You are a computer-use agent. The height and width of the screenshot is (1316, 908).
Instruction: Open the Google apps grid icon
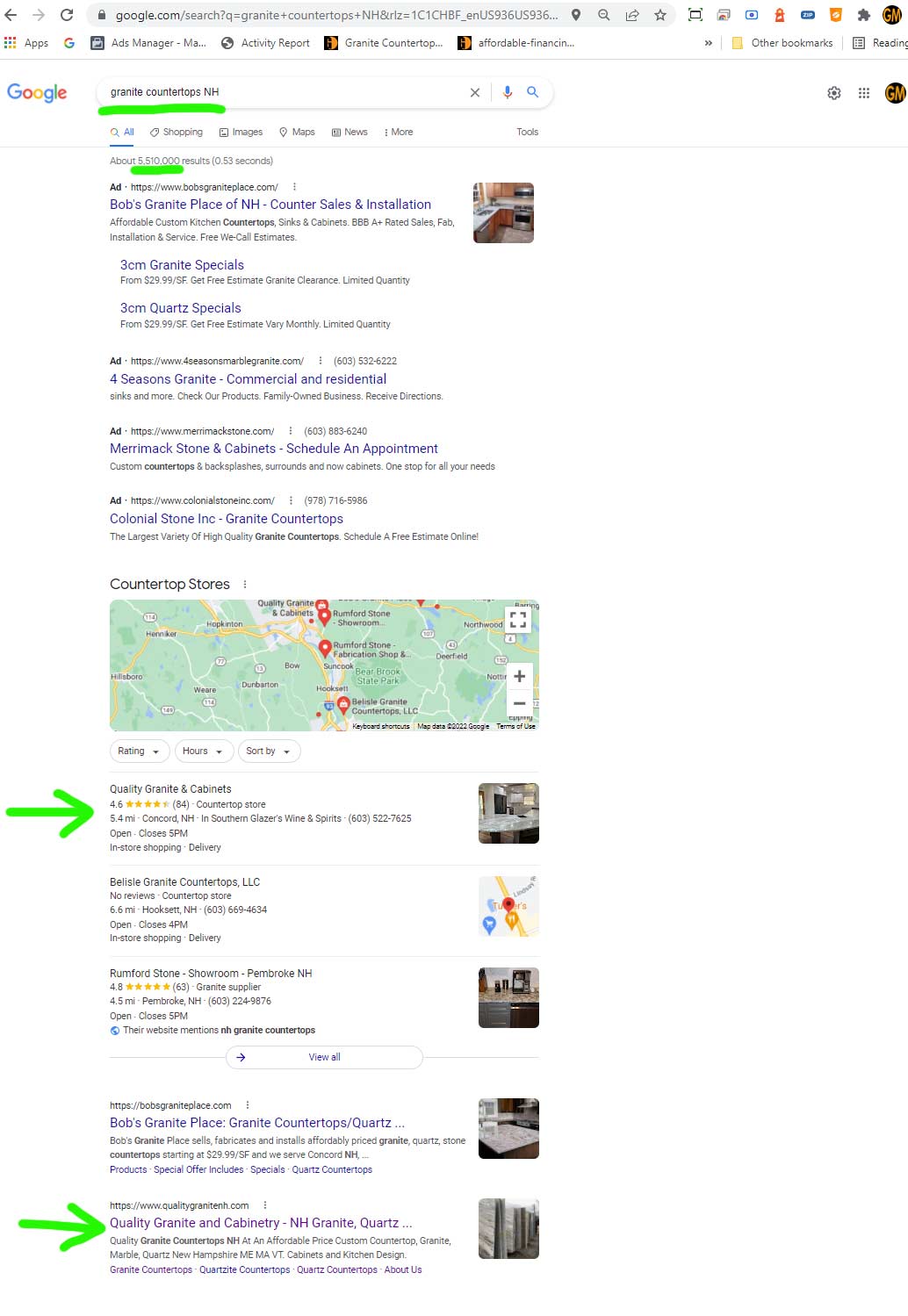[x=864, y=93]
